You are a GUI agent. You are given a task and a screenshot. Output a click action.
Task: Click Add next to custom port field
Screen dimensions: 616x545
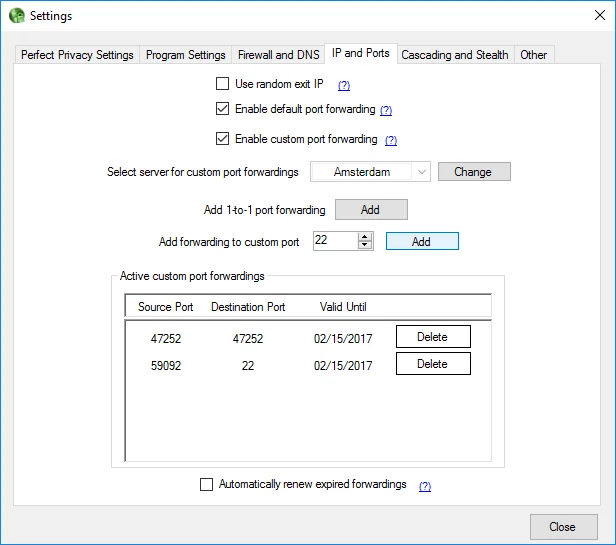(422, 241)
